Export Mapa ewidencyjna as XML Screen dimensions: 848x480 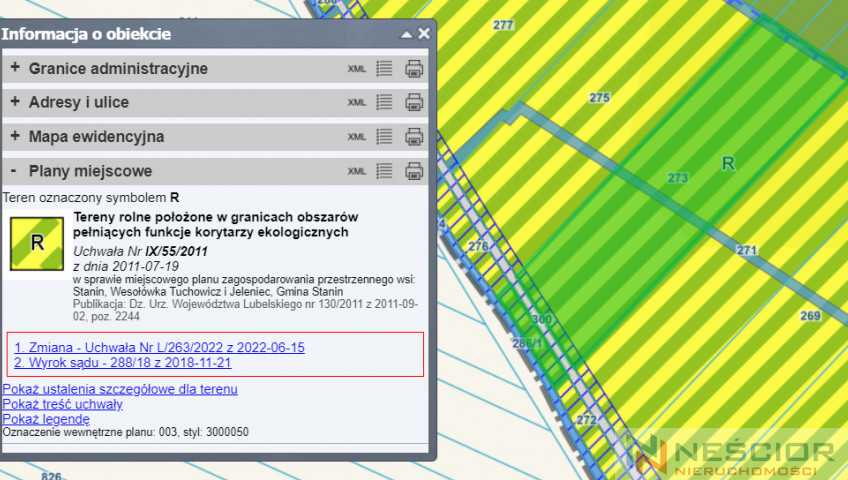click(x=356, y=137)
